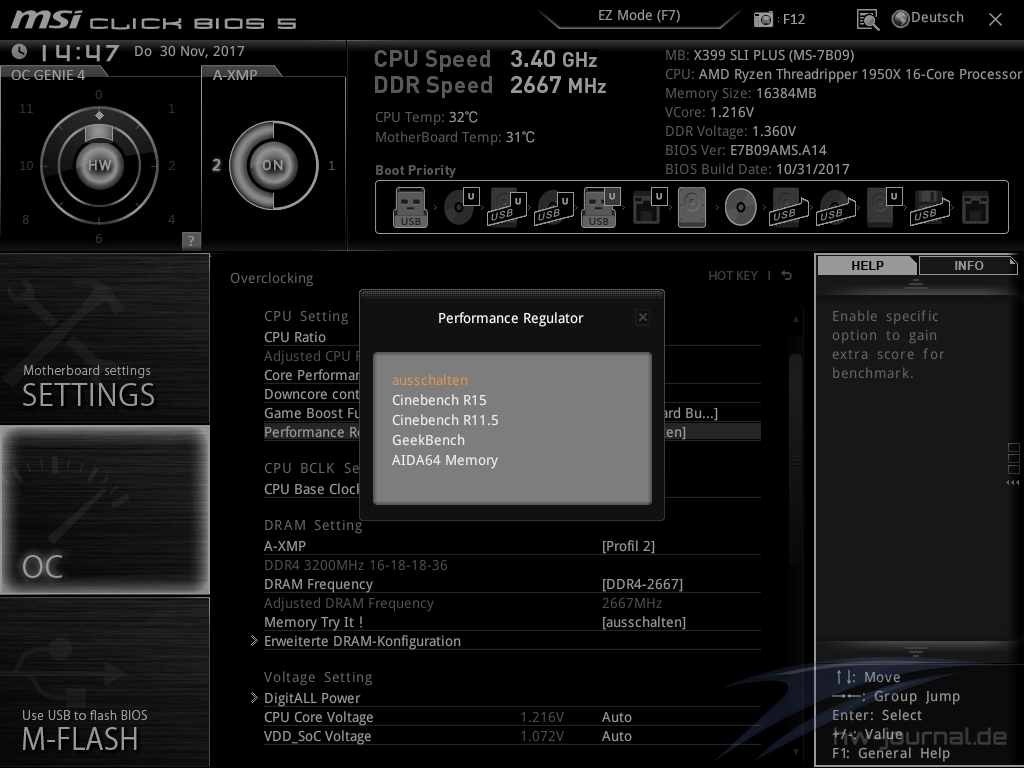Choose Cinebench R15 option
Viewport: 1024px width, 768px height.
click(x=439, y=400)
